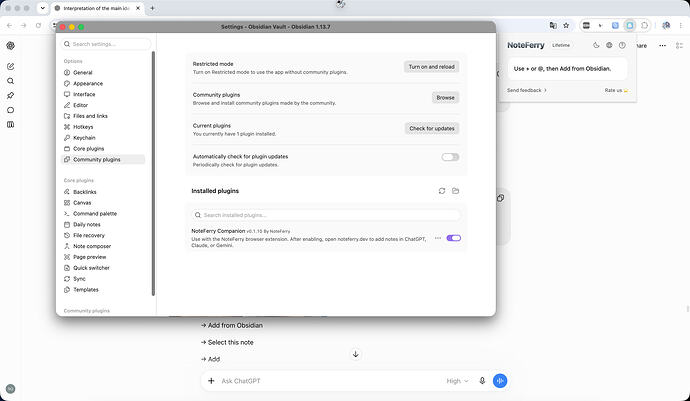Focus the Search settings field
This screenshot has width=690, height=401.
(x=106, y=44)
